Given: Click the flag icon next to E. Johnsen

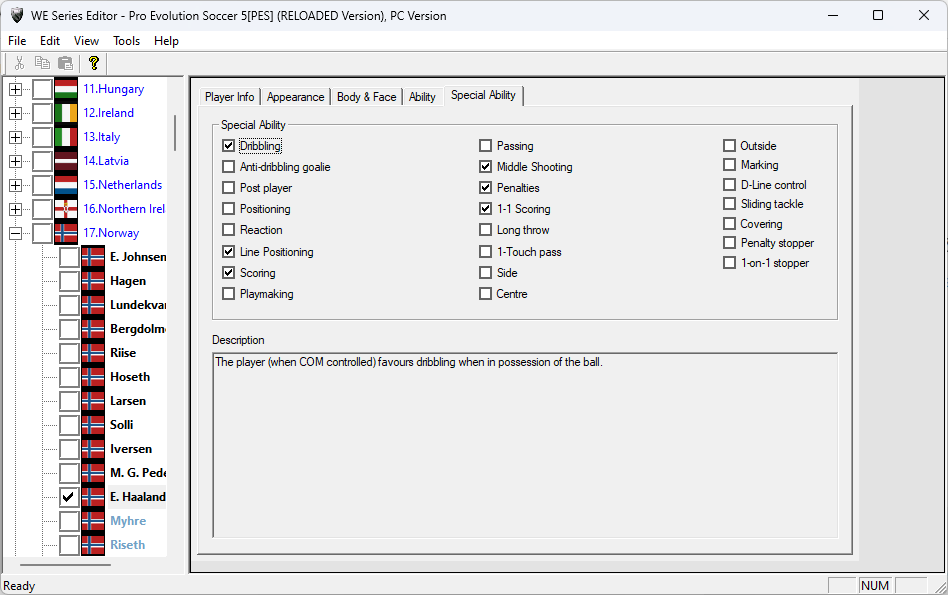Looking at the screenshot, I should (x=93, y=257).
